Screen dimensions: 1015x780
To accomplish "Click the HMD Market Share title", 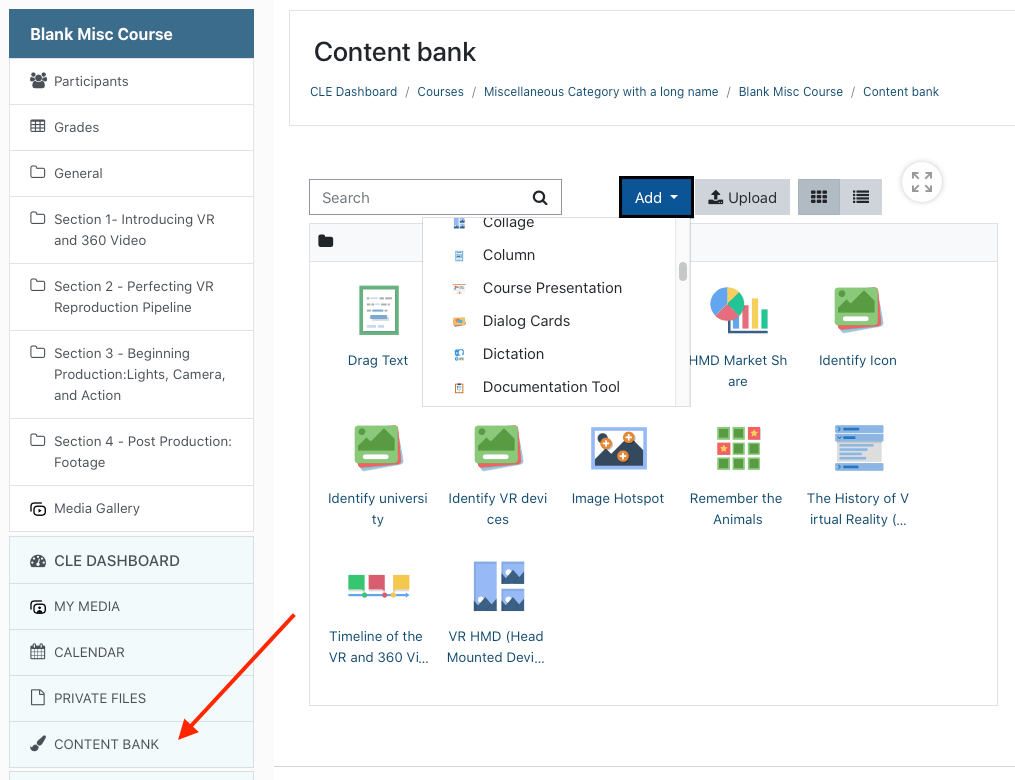I will 738,371.
